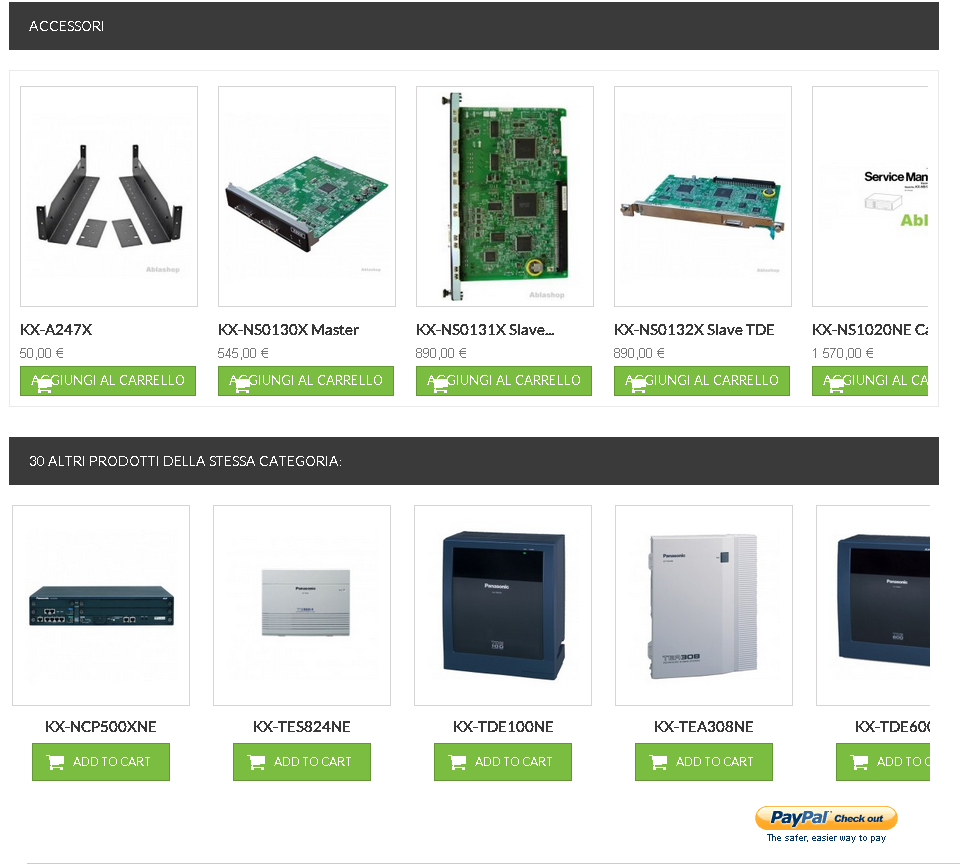
Task: Click Aggiungi al carrello for KX-NS0132X Slave TDE
Action: (702, 381)
